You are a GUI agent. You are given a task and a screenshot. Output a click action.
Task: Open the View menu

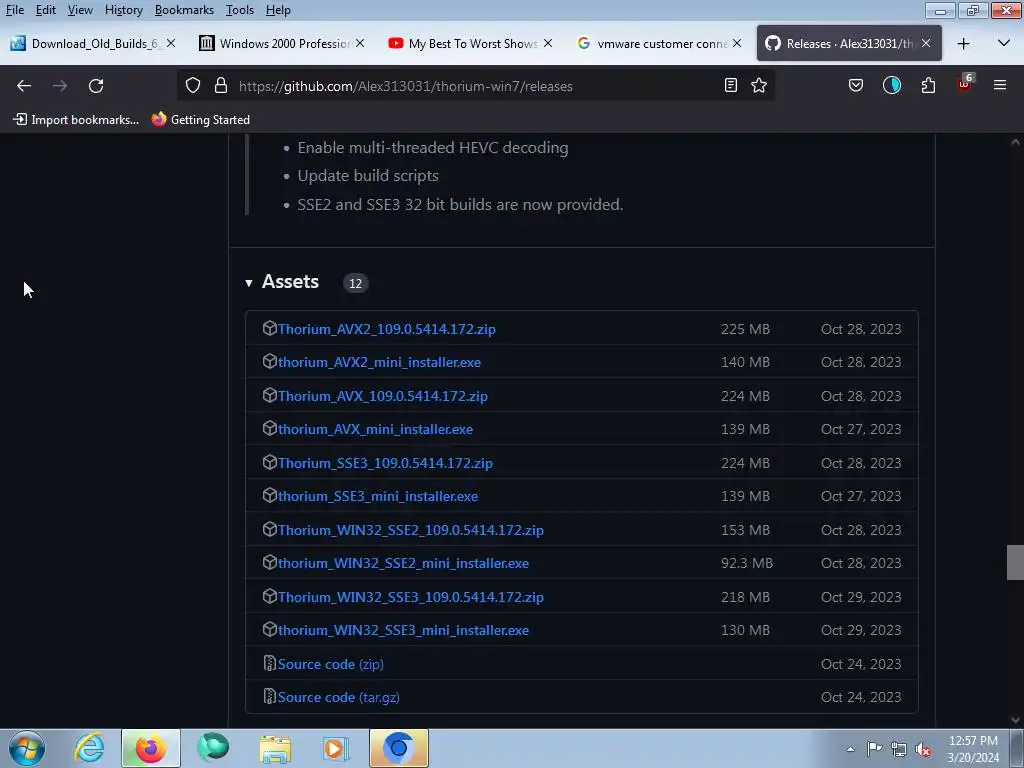[x=80, y=10]
